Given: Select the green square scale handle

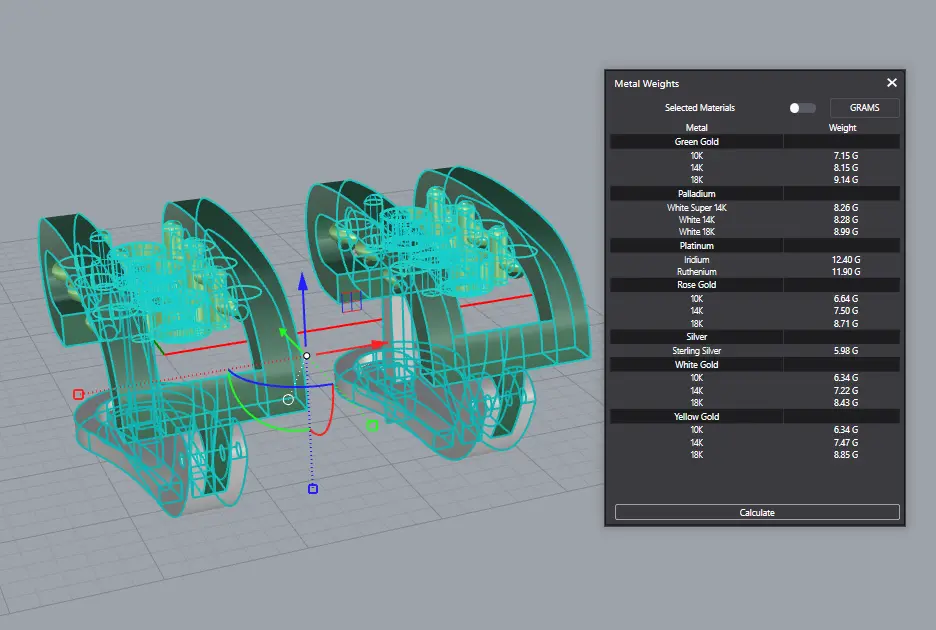Looking at the screenshot, I should (x=372, y=426).
